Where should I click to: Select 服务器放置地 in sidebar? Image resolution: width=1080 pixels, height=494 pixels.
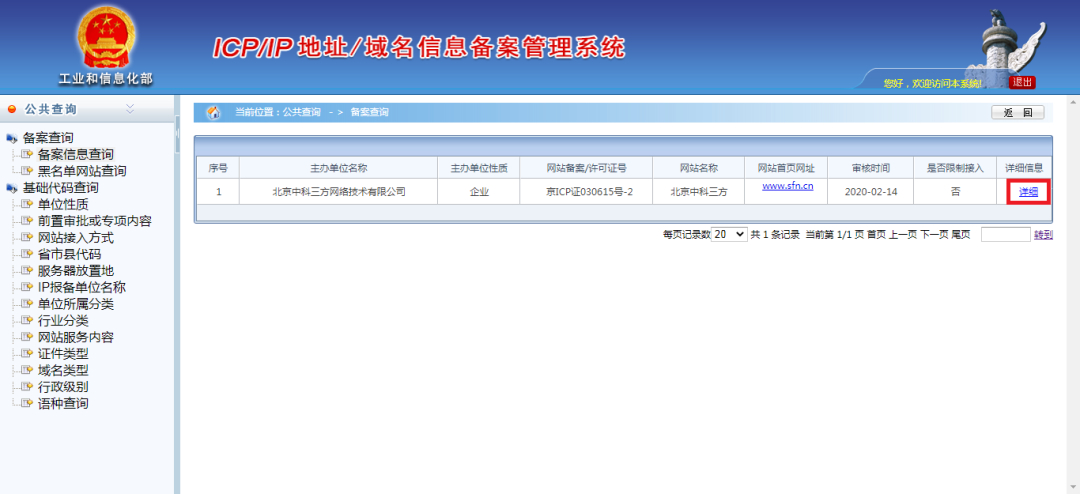tap(76, 271)
